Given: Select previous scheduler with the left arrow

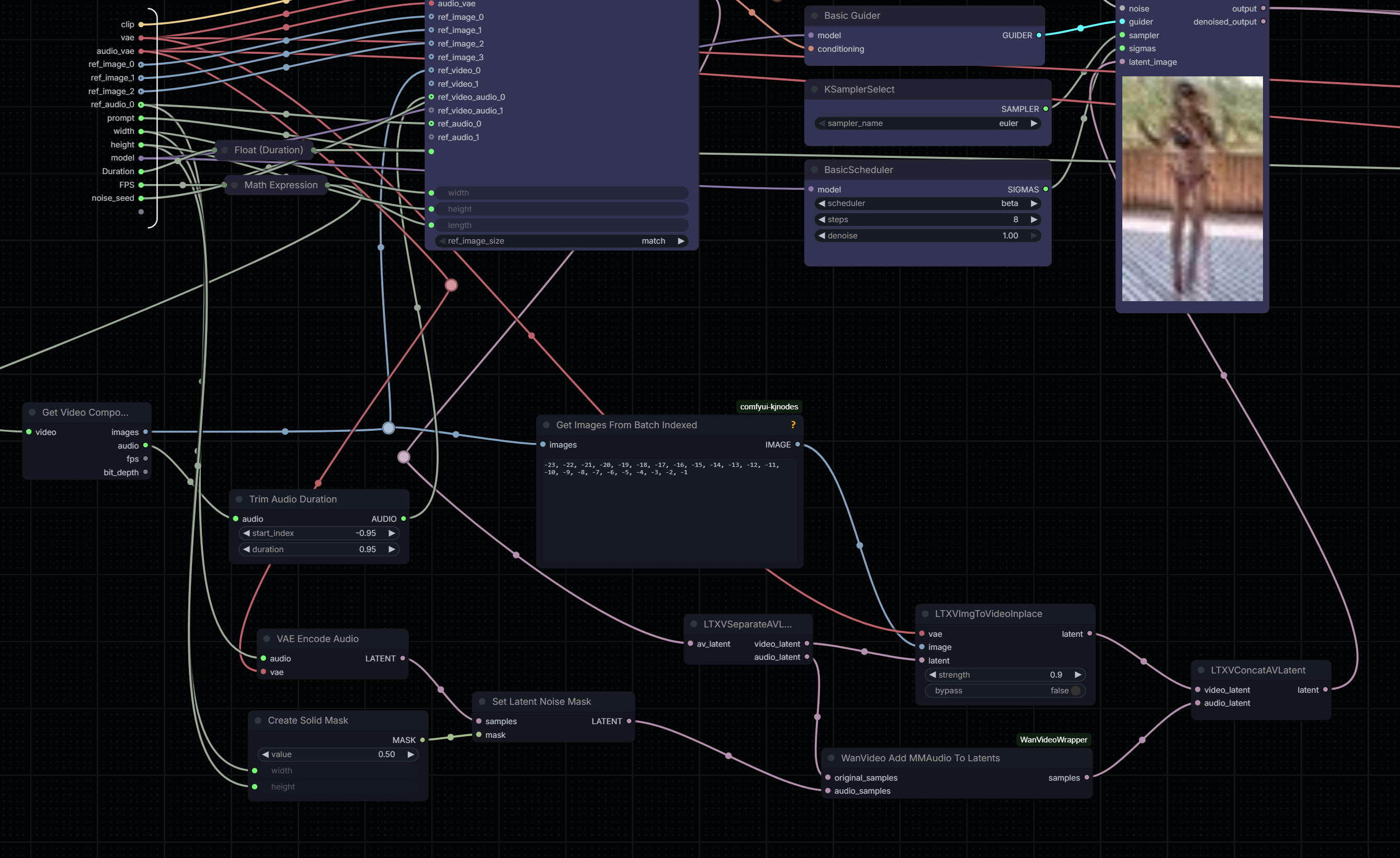Looking at the screenshot, I should click(x=822, y=203).
